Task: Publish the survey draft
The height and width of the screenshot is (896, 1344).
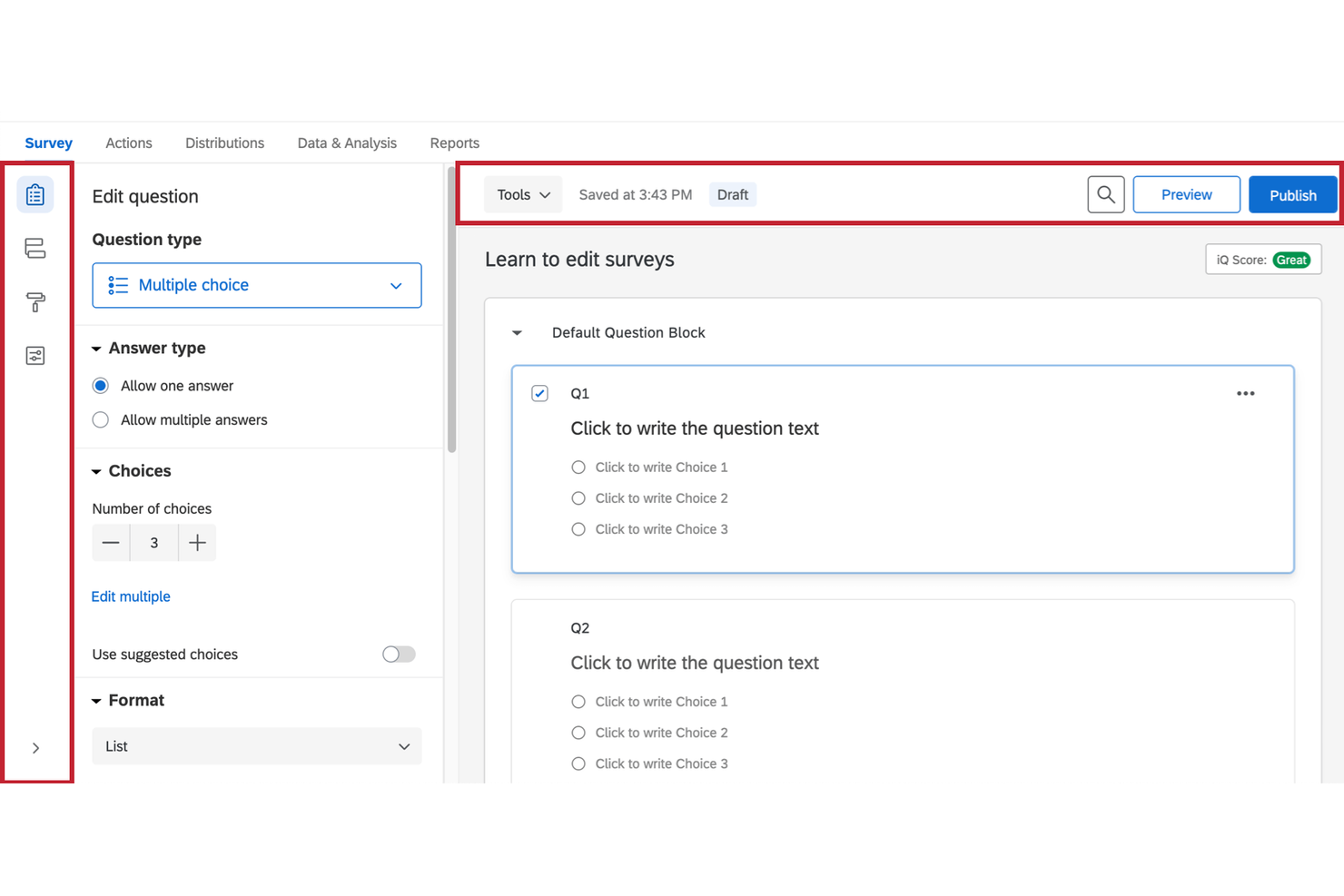Action: pos(1292,193)
